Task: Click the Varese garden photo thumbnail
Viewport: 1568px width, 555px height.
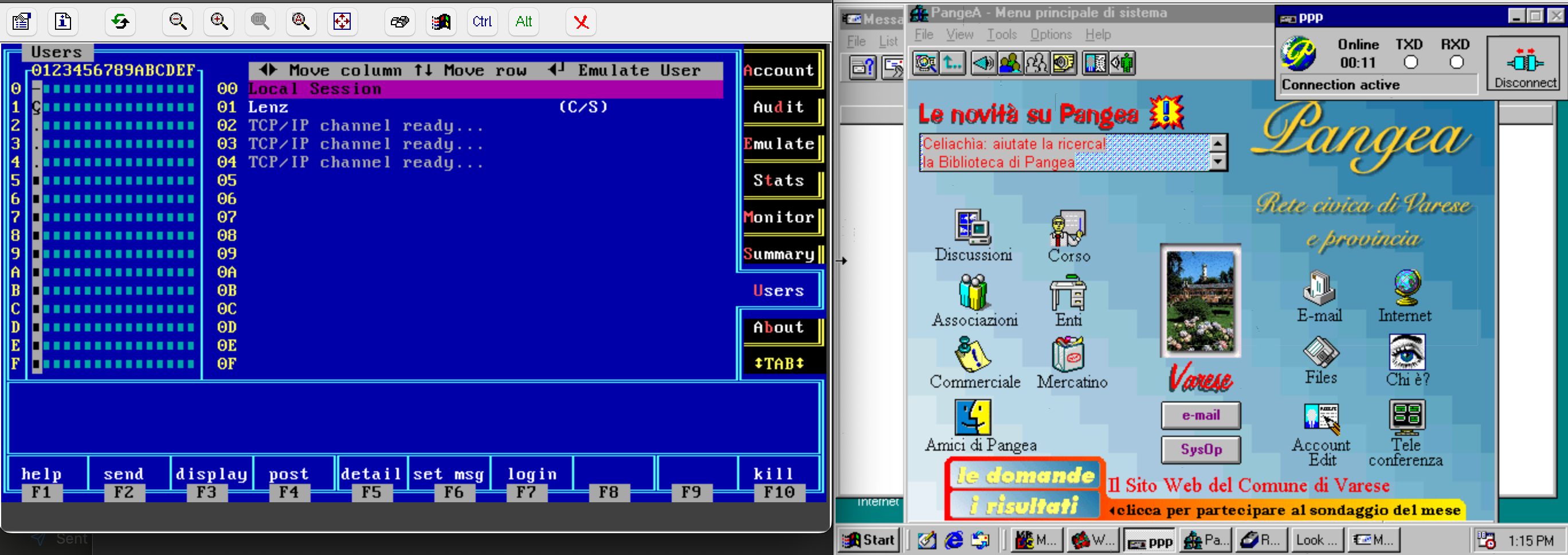Action: (1200, 302)
